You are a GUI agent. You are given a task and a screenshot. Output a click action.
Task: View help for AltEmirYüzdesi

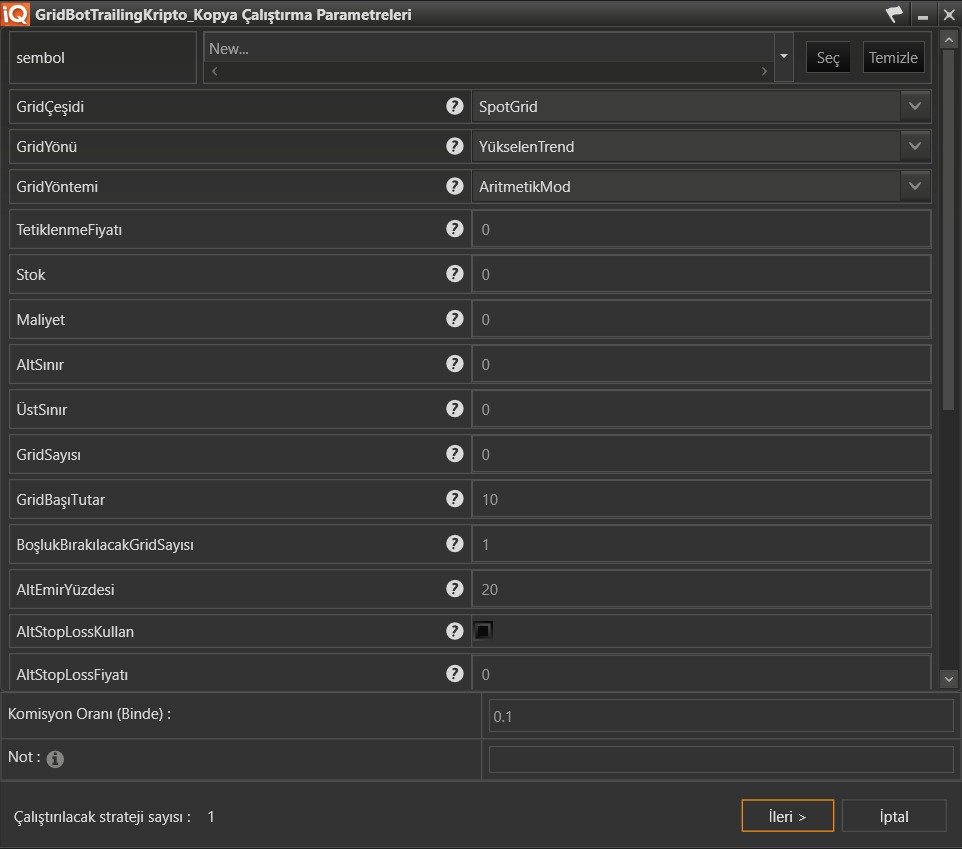point(454,589)
